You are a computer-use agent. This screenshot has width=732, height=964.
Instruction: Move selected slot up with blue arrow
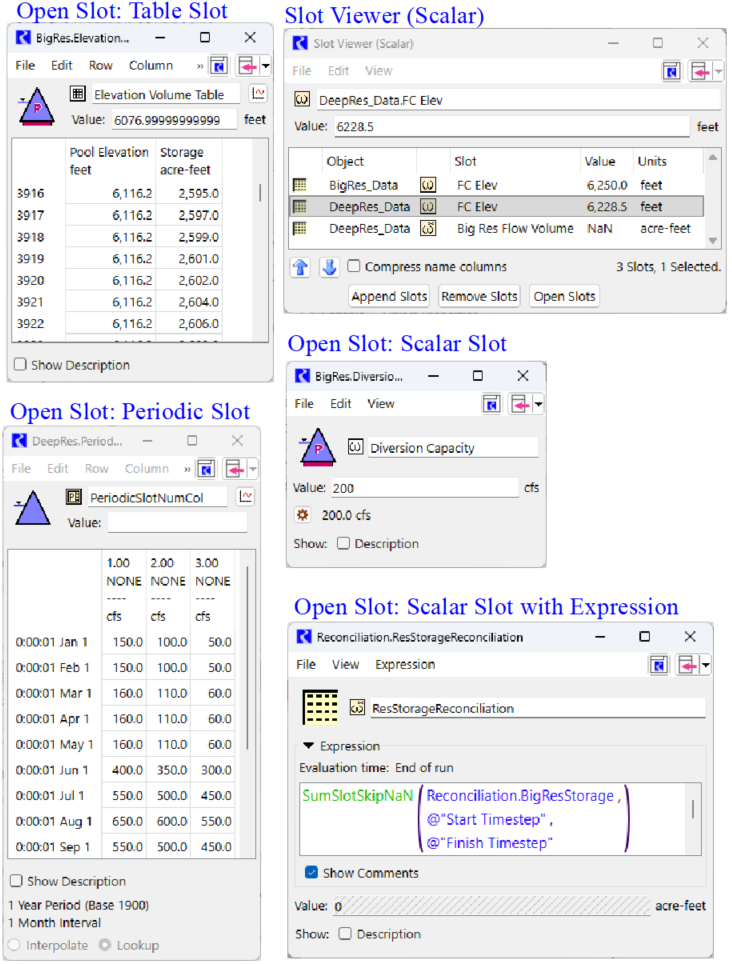point(301,267)
